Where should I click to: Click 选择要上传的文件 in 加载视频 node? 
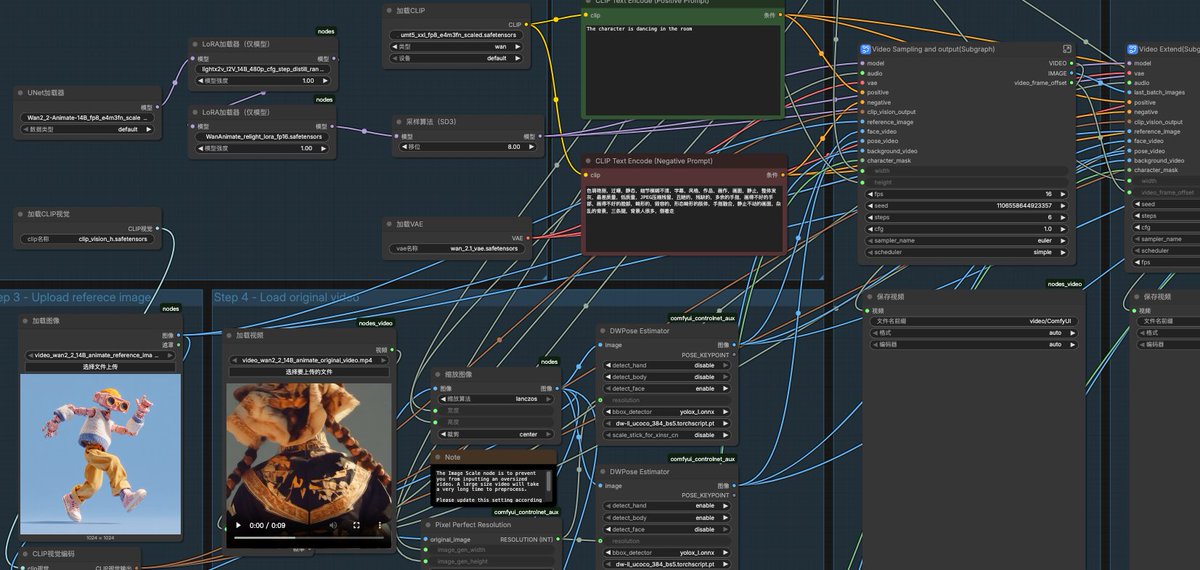click(x=309, y=371)
